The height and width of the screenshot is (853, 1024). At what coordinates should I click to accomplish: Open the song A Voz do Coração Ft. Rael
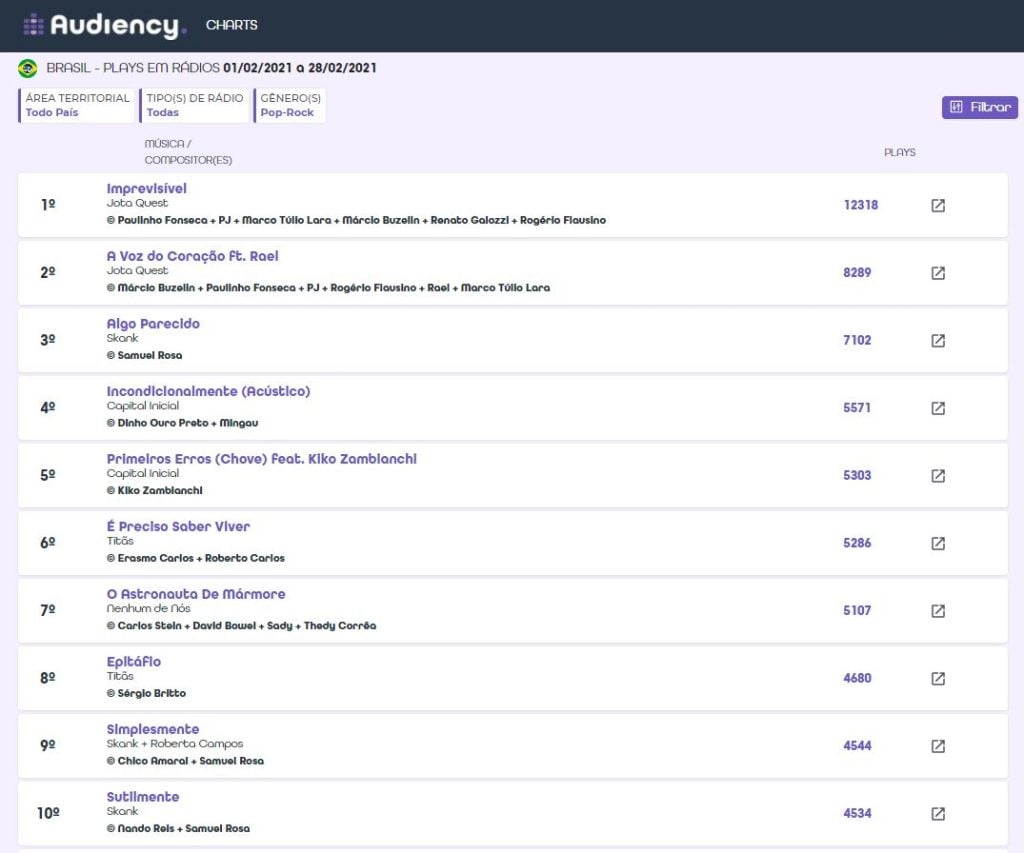(x=192, y=256)
